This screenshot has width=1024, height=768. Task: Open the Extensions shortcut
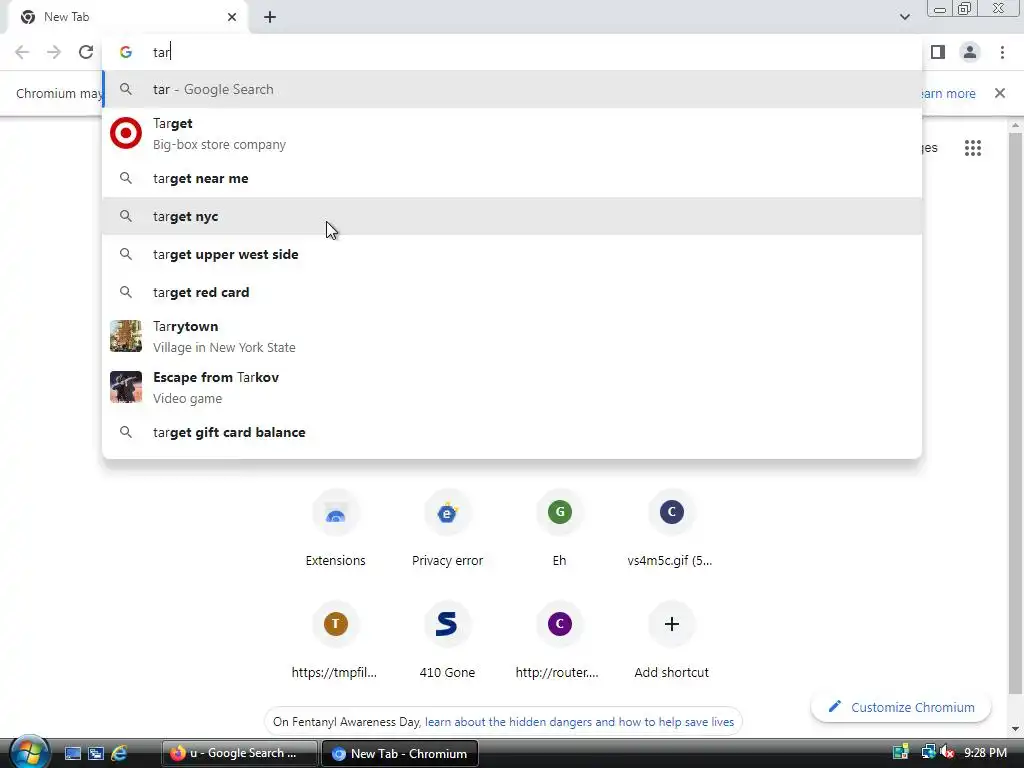335,530
